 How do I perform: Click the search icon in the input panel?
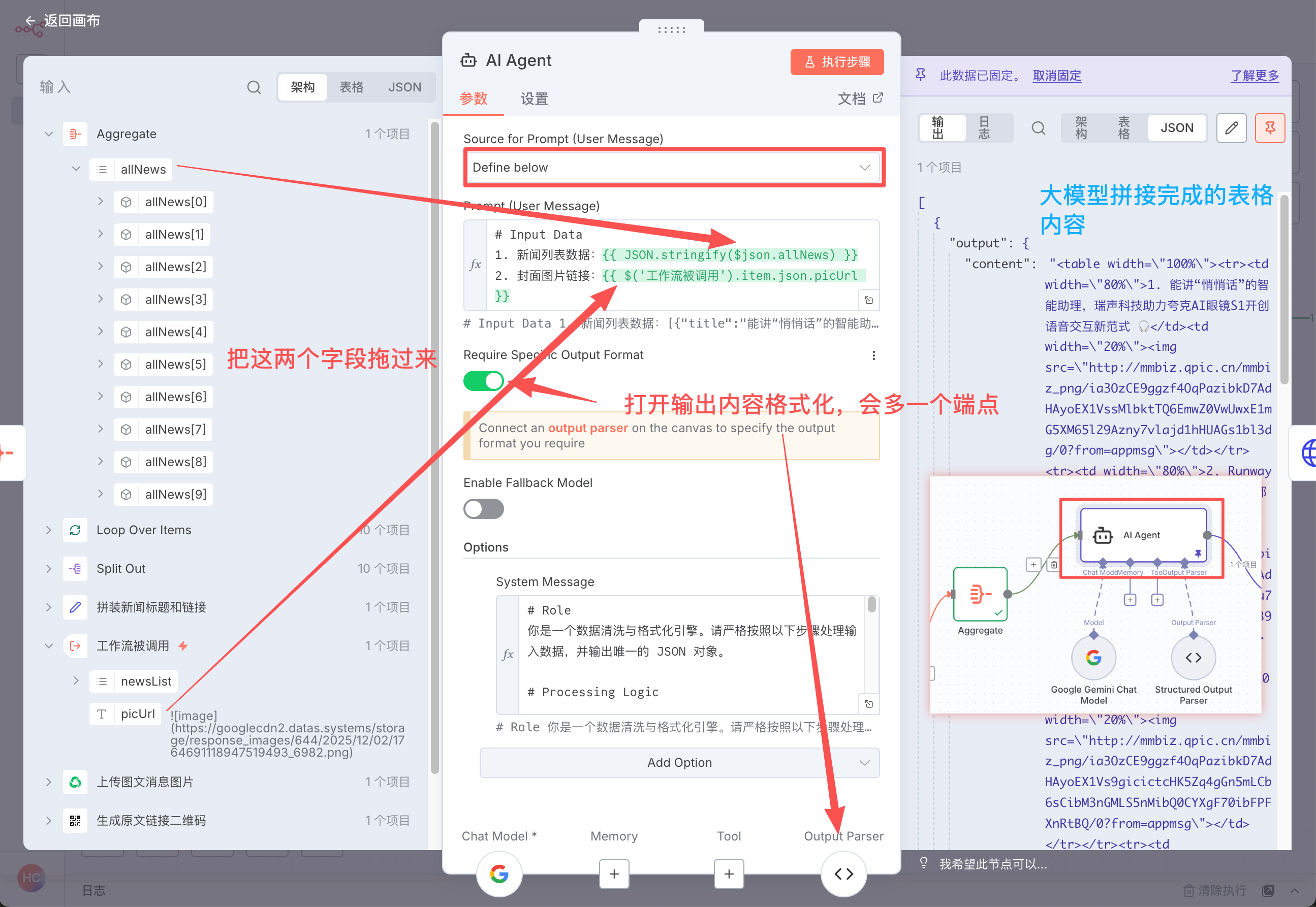(254, 87)
